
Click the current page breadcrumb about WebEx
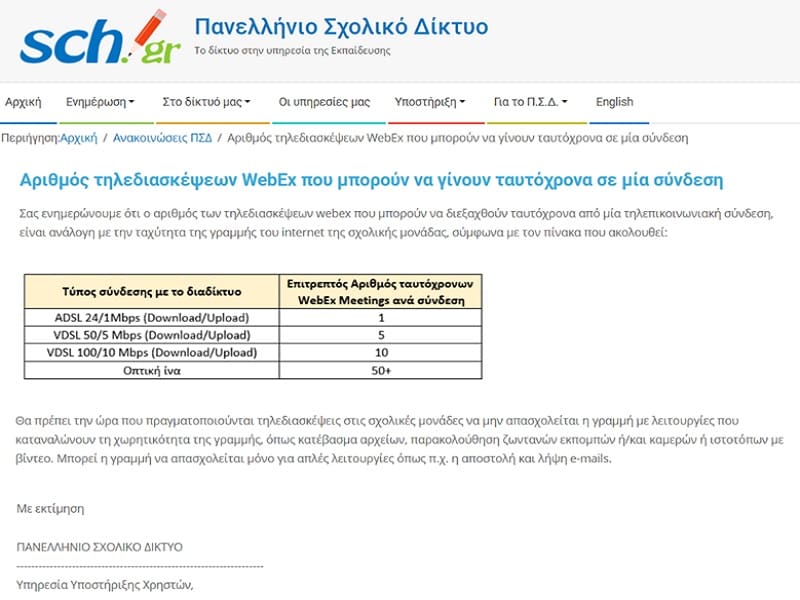[458, 138]
